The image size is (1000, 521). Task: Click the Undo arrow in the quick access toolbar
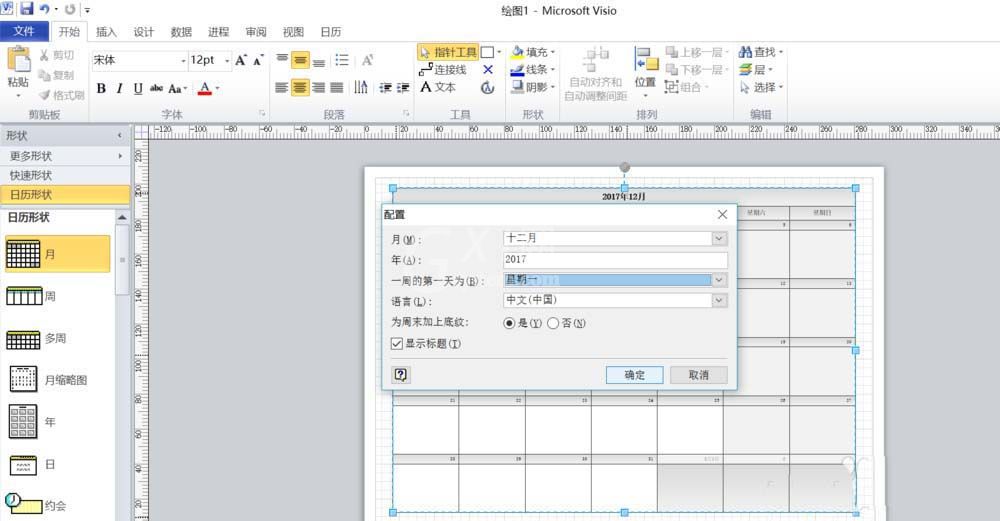click(x=44, y=9)
